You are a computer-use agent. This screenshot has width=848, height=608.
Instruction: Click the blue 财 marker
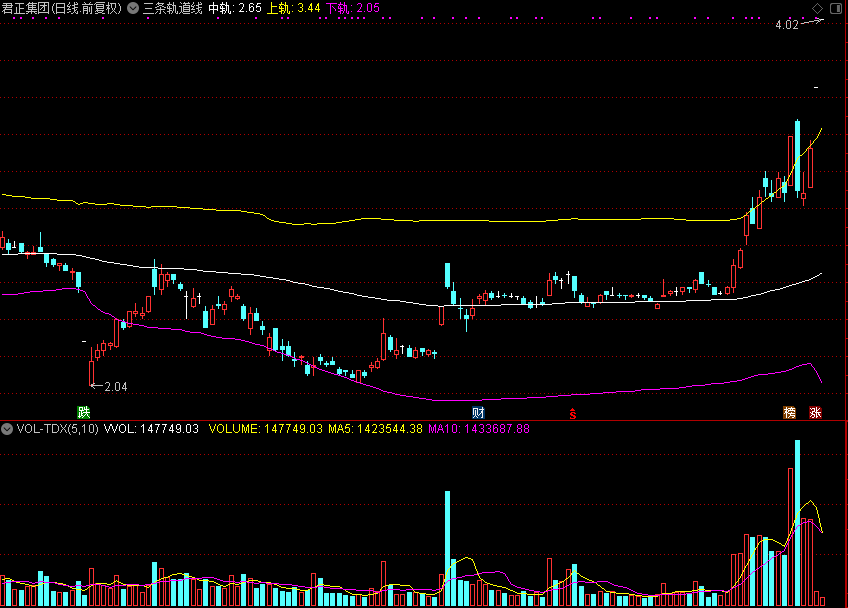point(478,413)
